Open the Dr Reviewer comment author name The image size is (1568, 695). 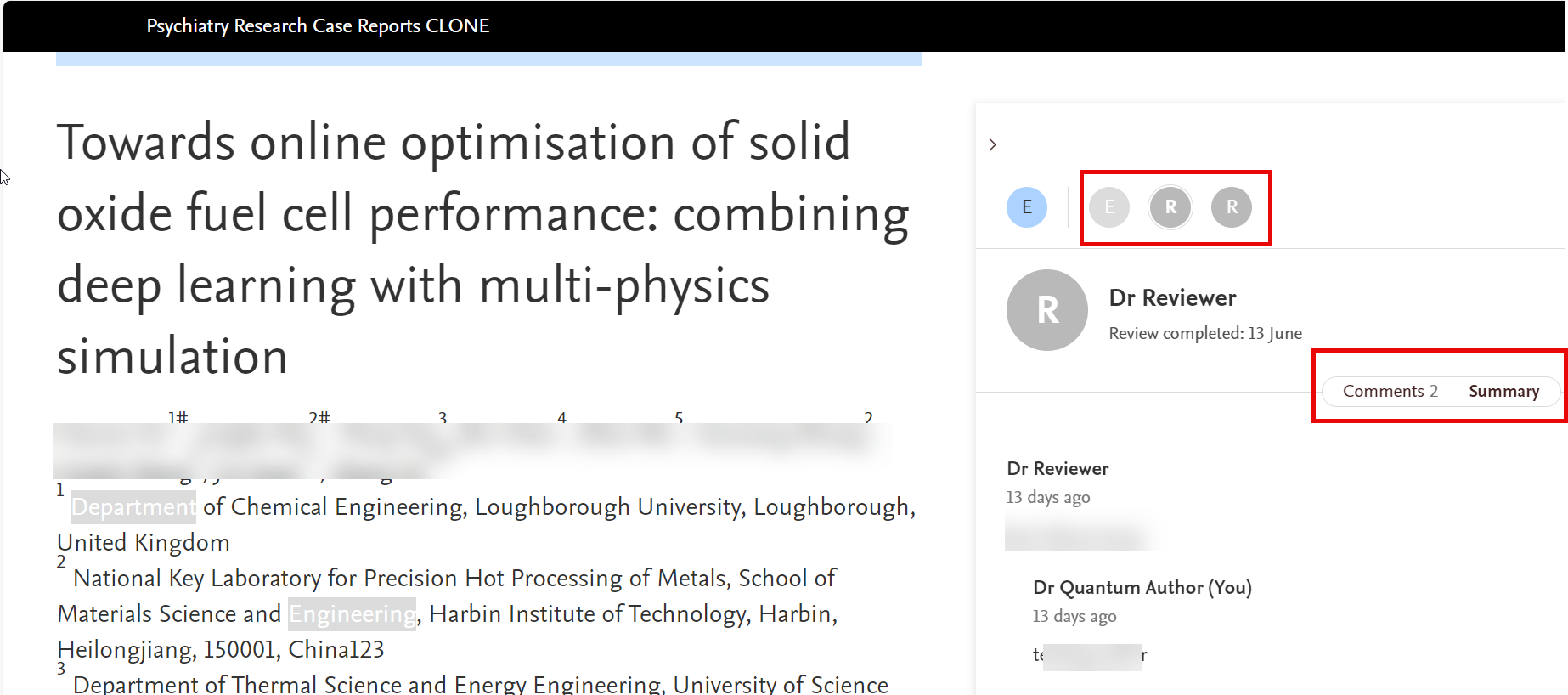click(1058, 468)
